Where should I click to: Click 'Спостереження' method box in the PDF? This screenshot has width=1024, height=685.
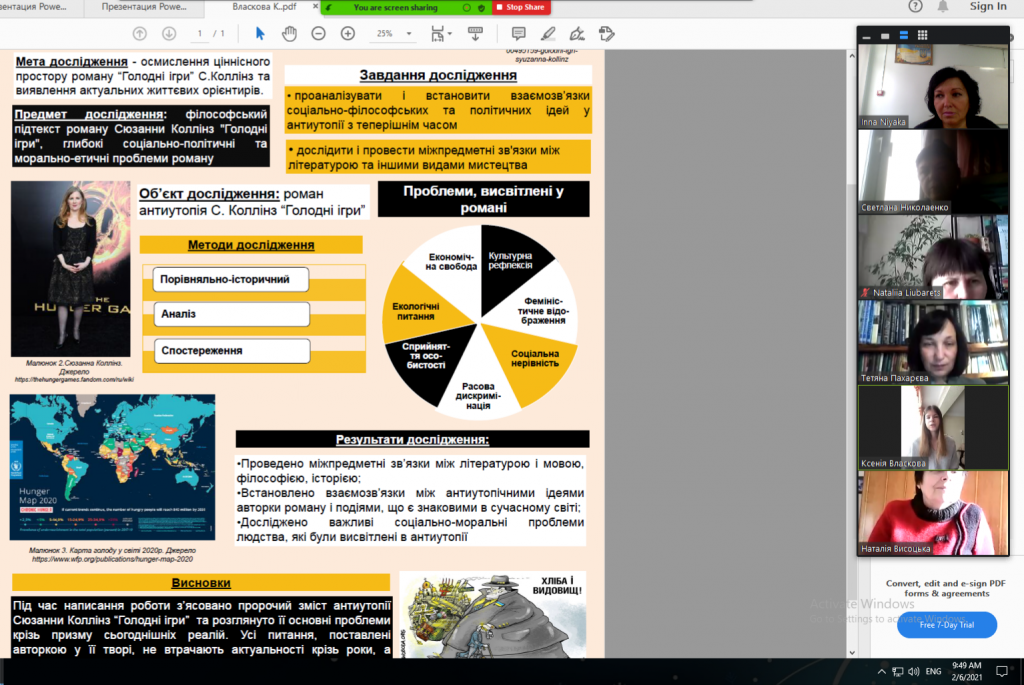click(x=232, y=351)
